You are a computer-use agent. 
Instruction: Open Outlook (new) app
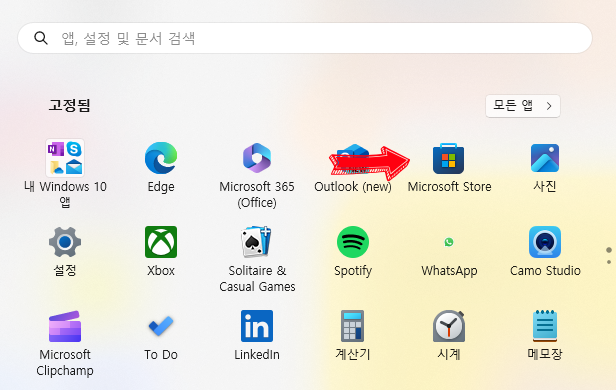[x=353, y=159]
